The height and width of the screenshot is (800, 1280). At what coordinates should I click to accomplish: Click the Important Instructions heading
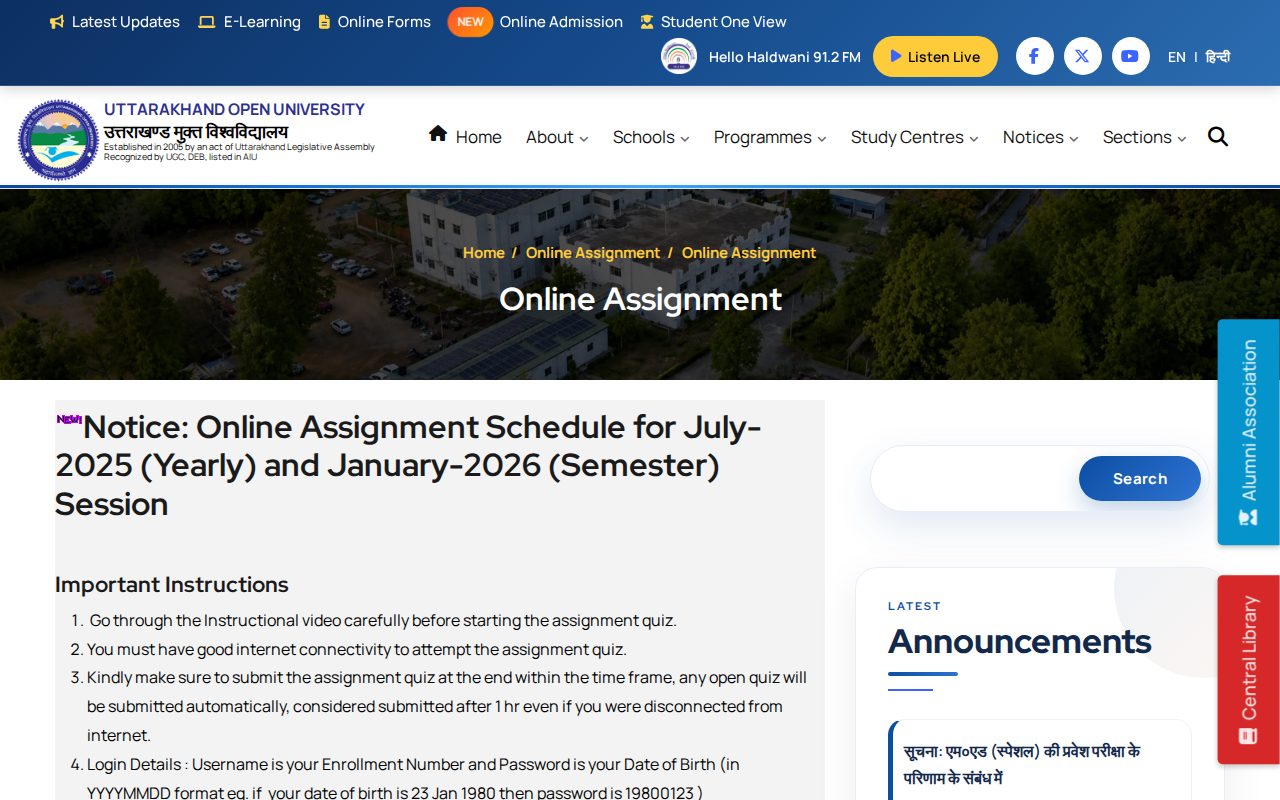172,585
